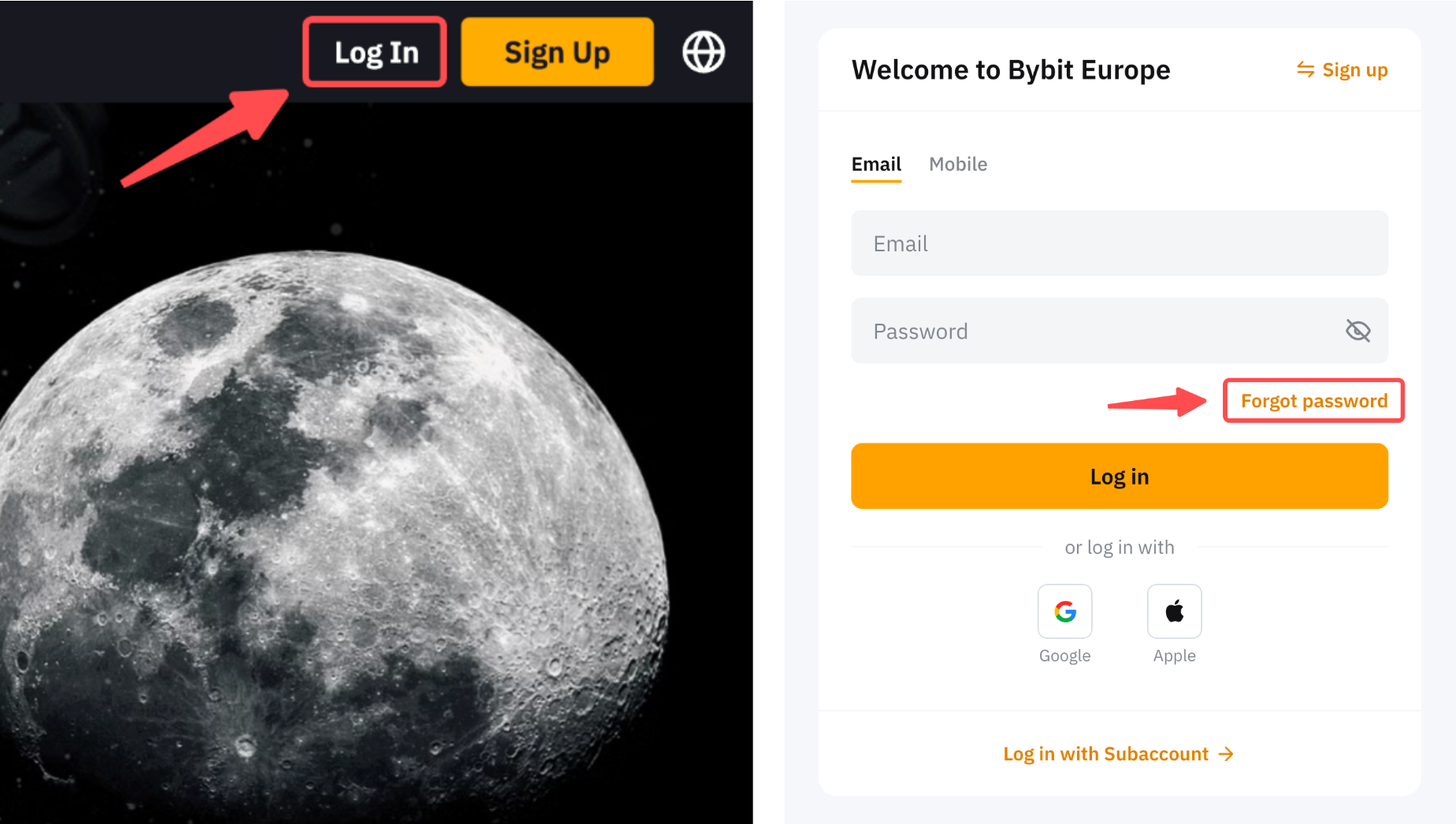
Task: Click the Welcome to Bybit Europe heading
Action: coord(1011,70)
